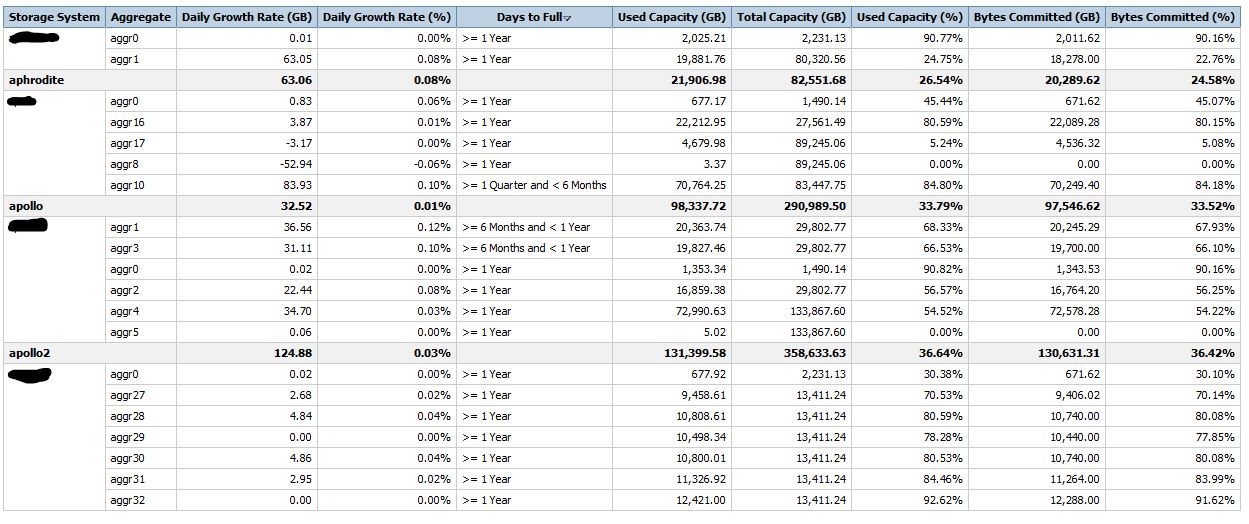This screenshot has width=1249, height=524.
Task: Sort by Storage System column header
Action: coord(55,17)
